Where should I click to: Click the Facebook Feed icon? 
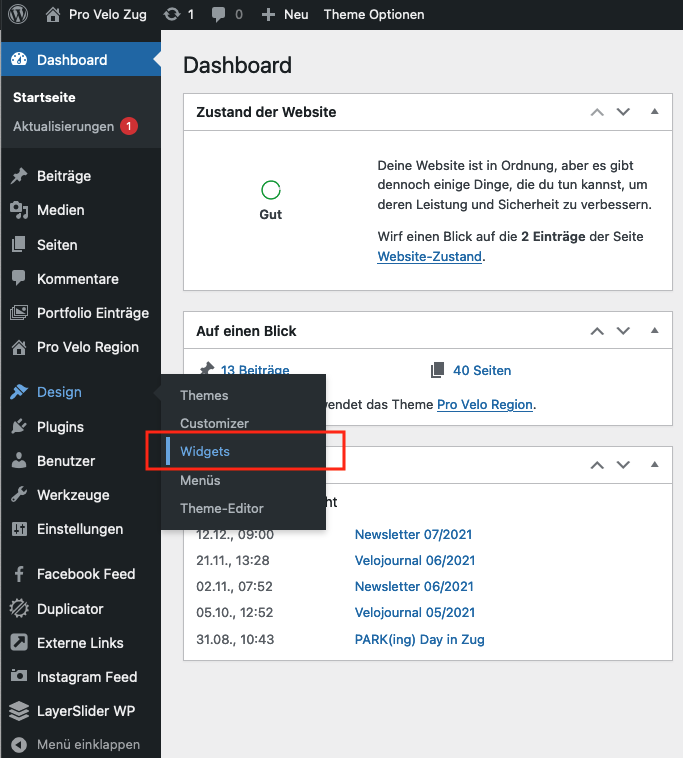pyautogui.click(x=18, y=574)
